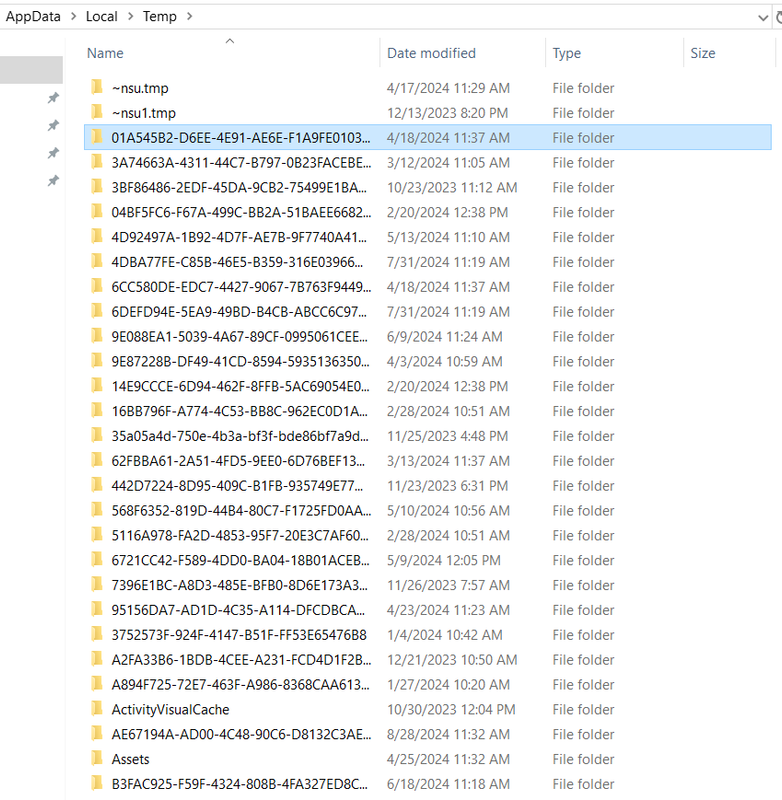The height and width of the screenshot is (800, 782).
Task: Select folder AE67194A-AD00-4C48-90C6 name
Action: tap(241, 734)
